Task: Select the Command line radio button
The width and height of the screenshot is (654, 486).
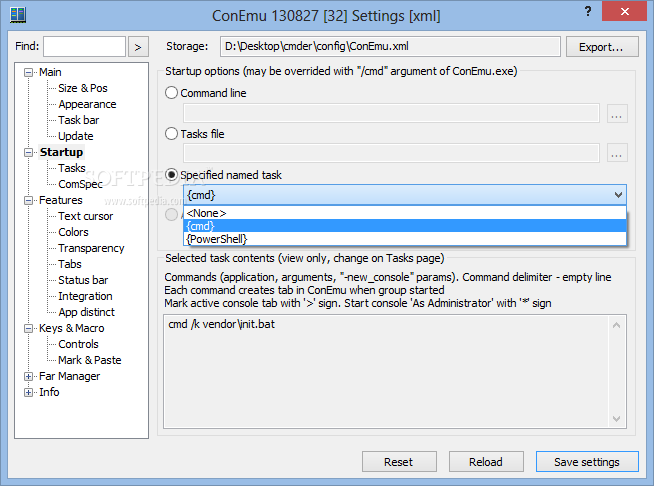Action: click(x=171, y=93)
